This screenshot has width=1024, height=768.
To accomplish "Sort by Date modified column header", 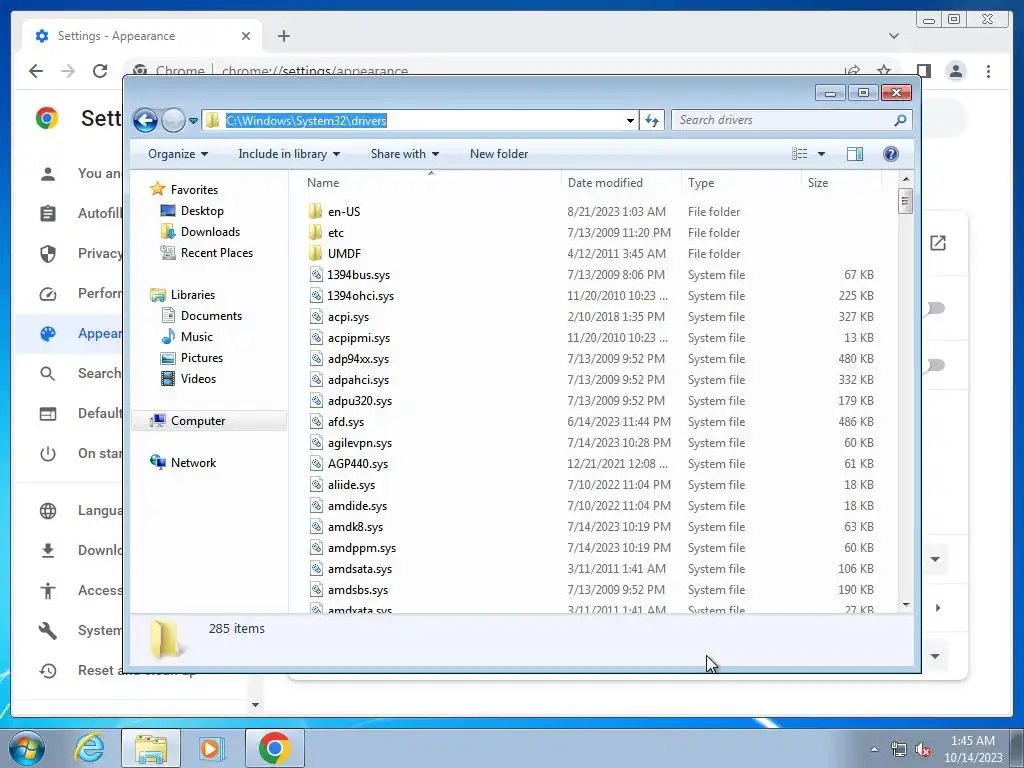I will (605, 183).
